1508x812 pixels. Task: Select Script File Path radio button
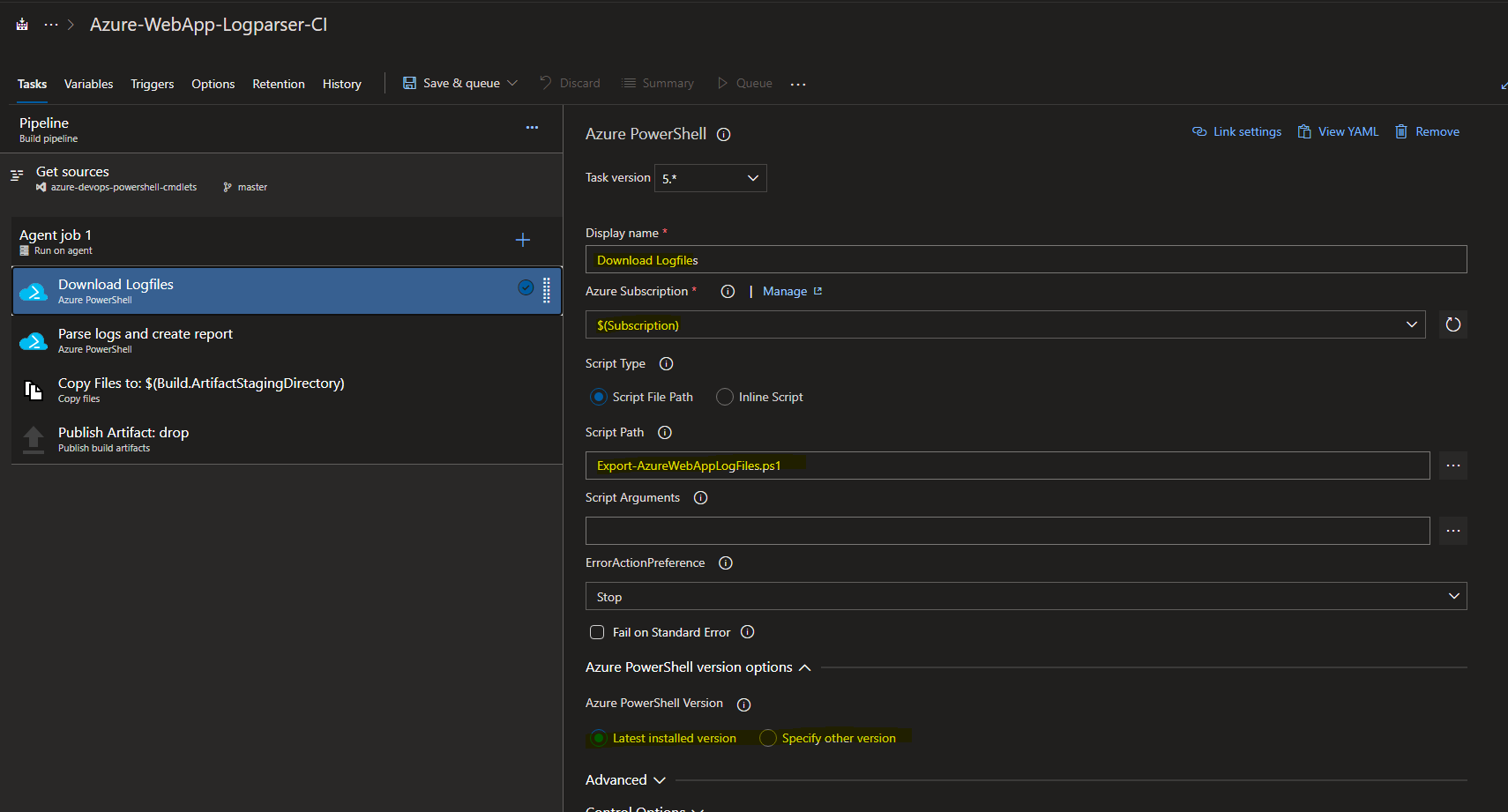tap(599, 397)
